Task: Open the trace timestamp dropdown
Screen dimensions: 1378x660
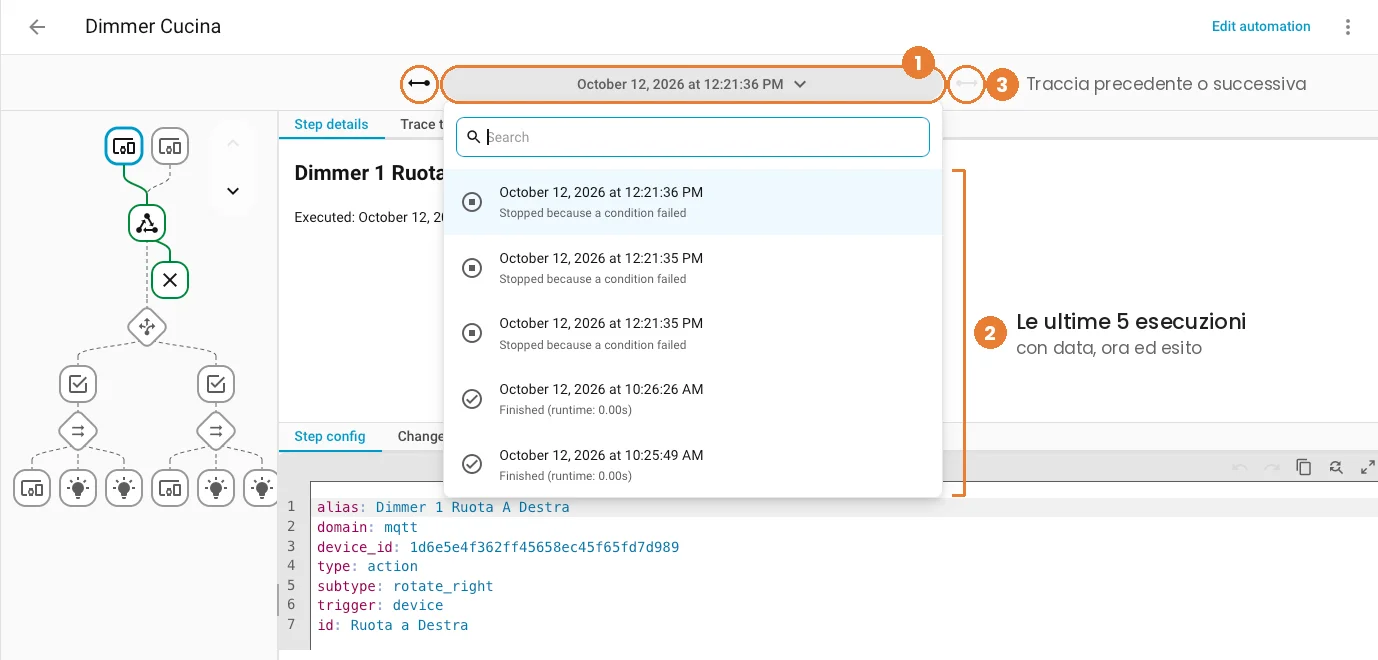Action: tap(692, 84)
